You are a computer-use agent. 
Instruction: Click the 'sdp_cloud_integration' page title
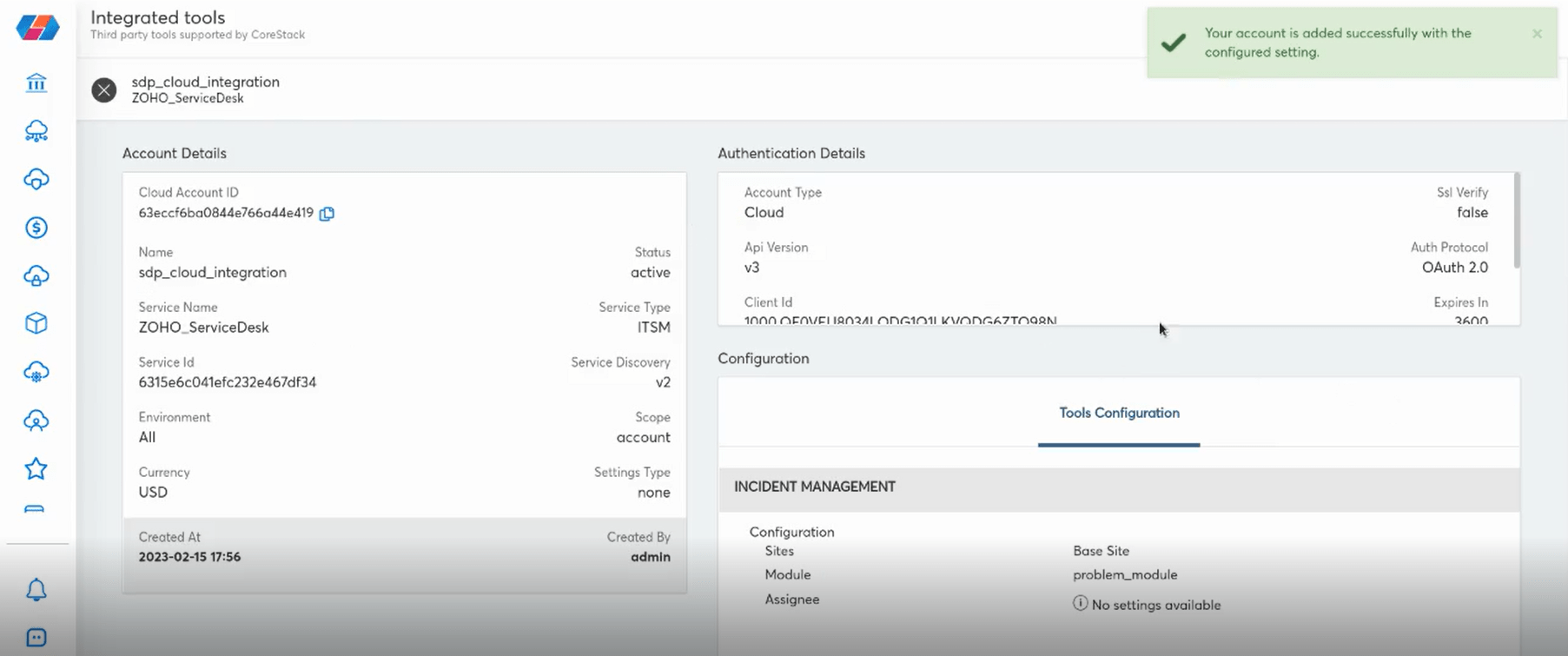click(x=206, y=82)
